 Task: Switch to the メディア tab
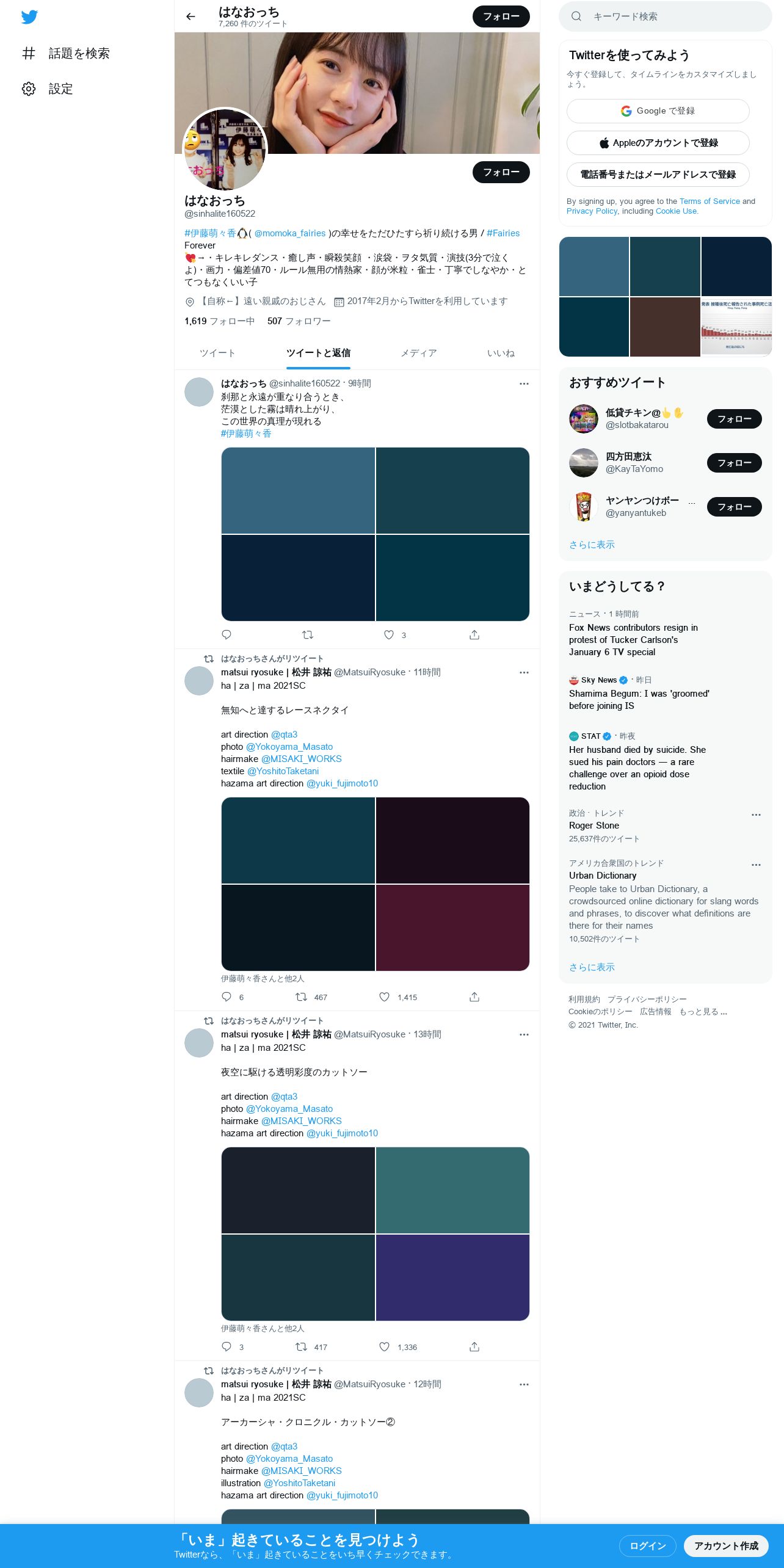pos(419,353)
